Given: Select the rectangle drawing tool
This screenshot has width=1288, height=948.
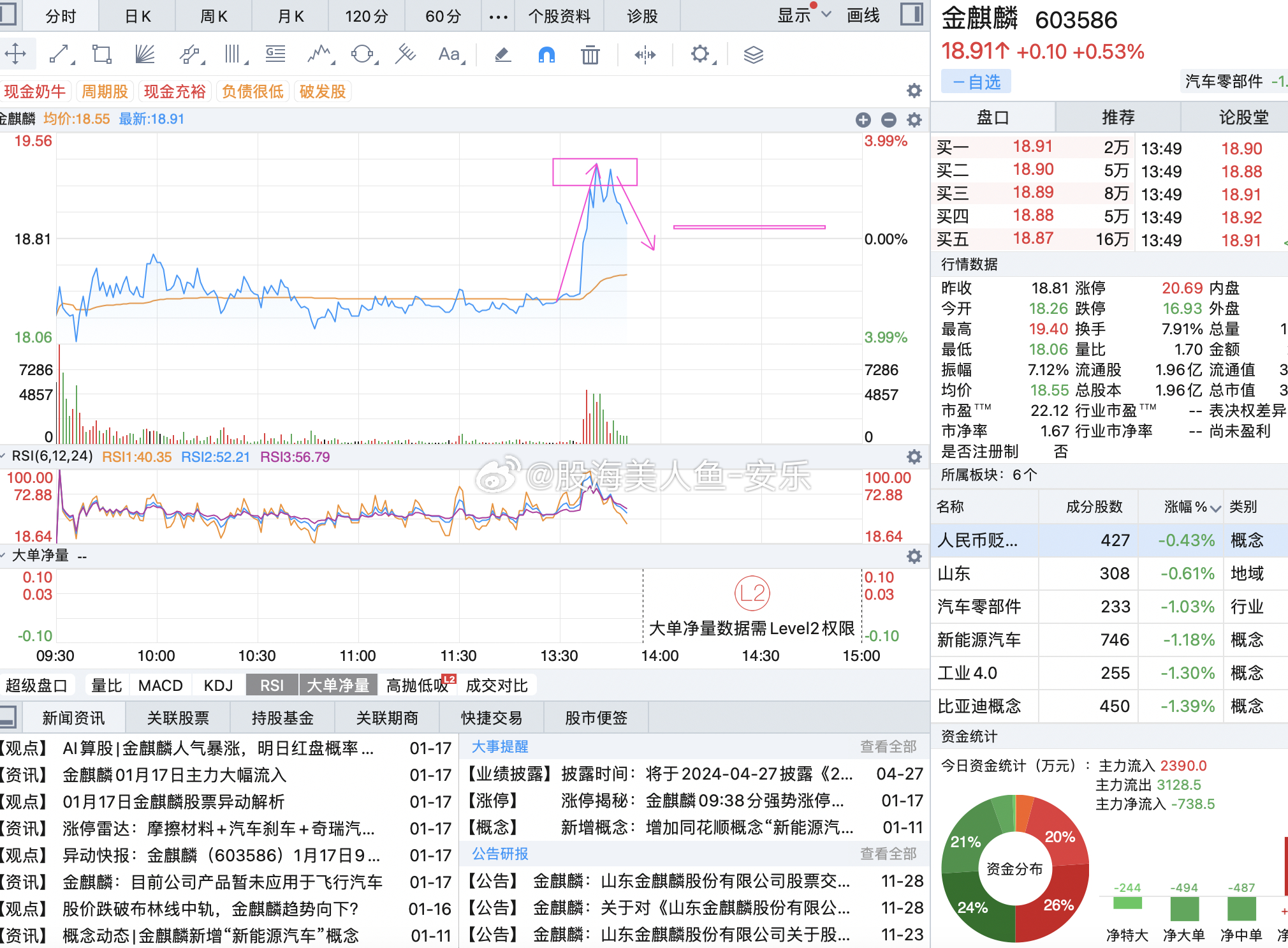Looking at the screenshot, I should click(x=102, y=54).
